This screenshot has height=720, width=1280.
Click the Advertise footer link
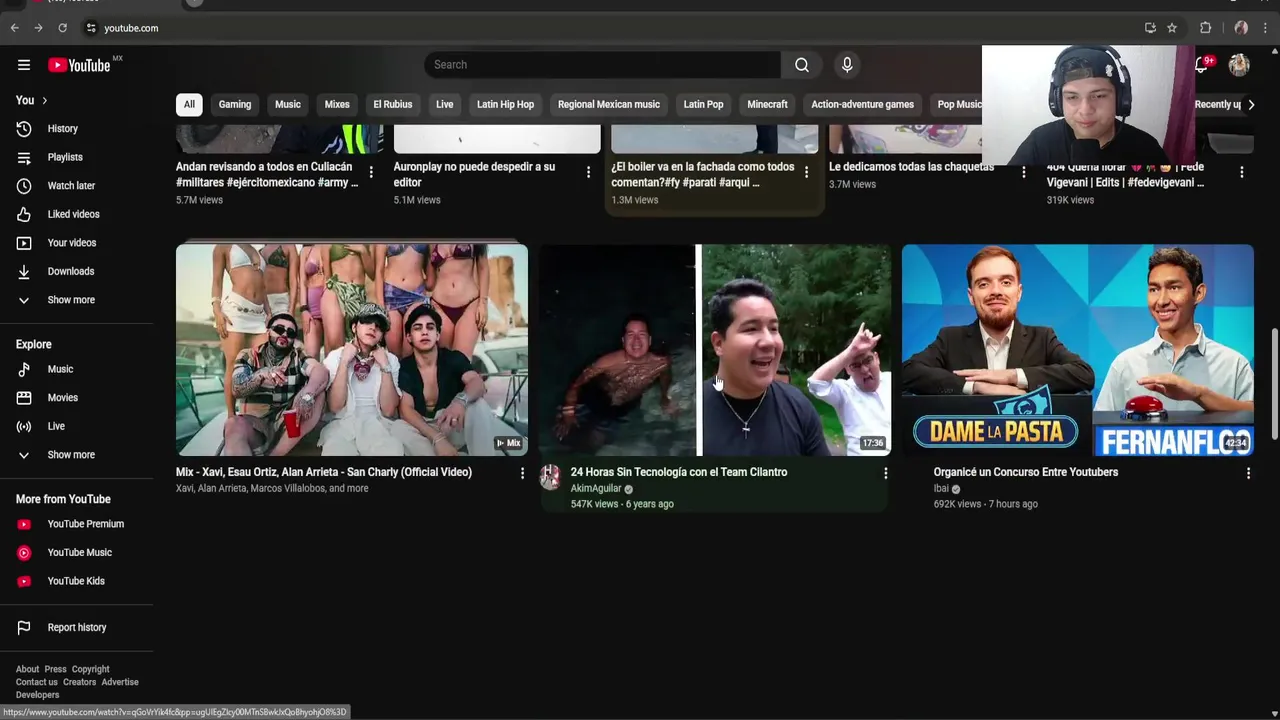(120, 682)
